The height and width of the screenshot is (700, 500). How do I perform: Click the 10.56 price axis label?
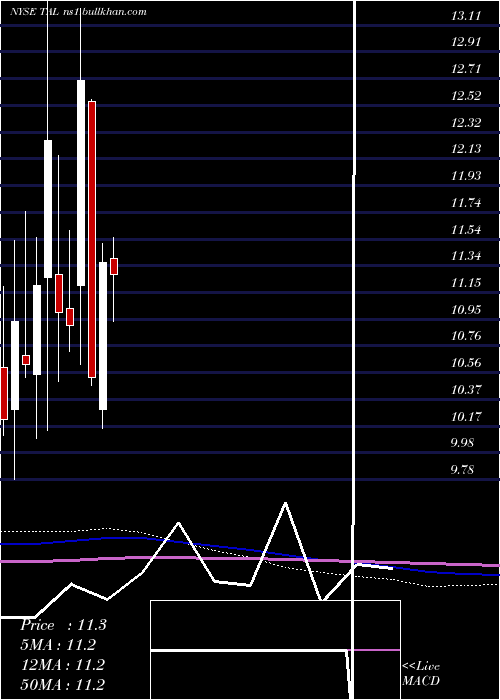pyautogui.click(x=466, y=363)
